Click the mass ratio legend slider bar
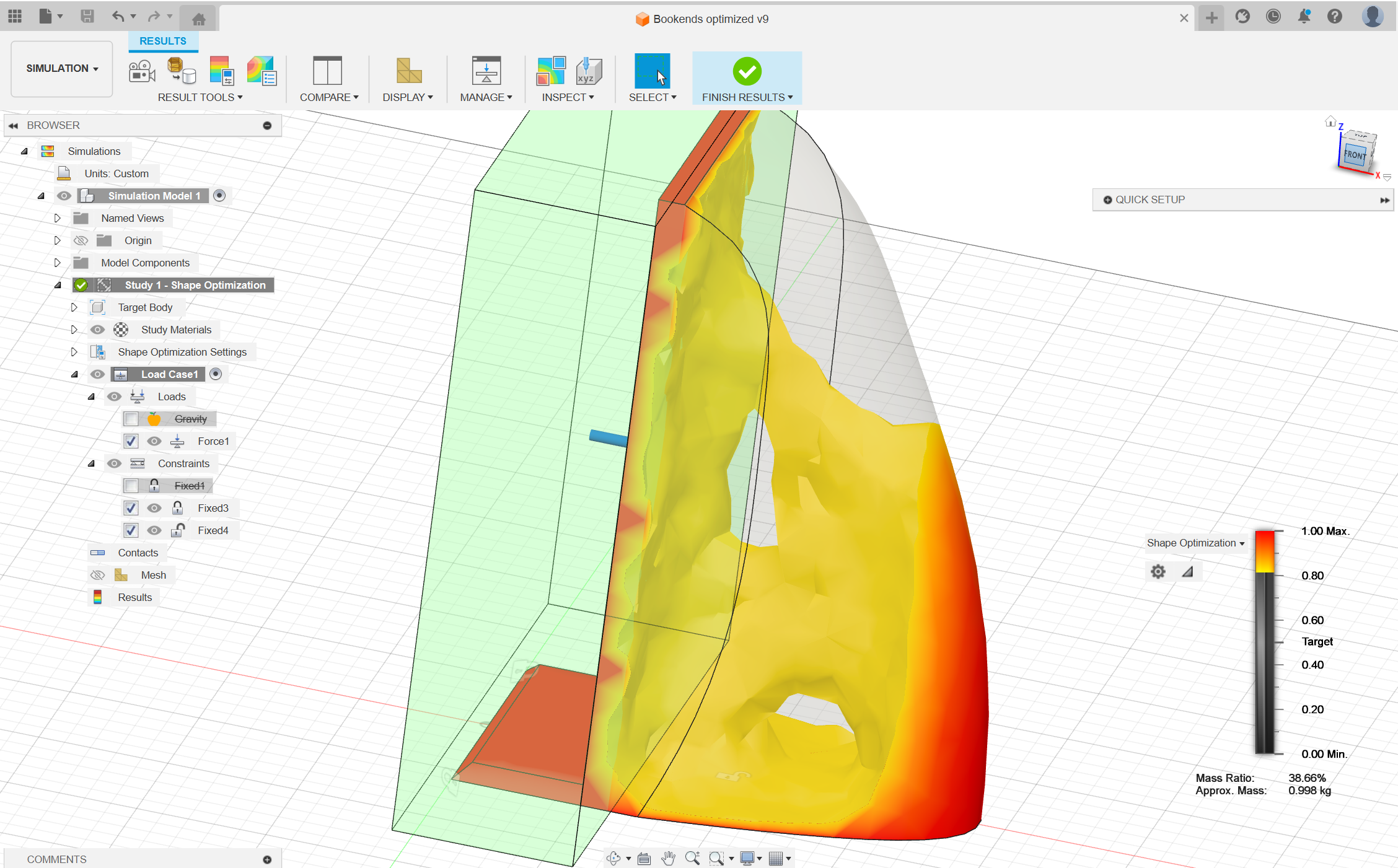This screenshot has width=1398, height=868. pos(1265,642)
